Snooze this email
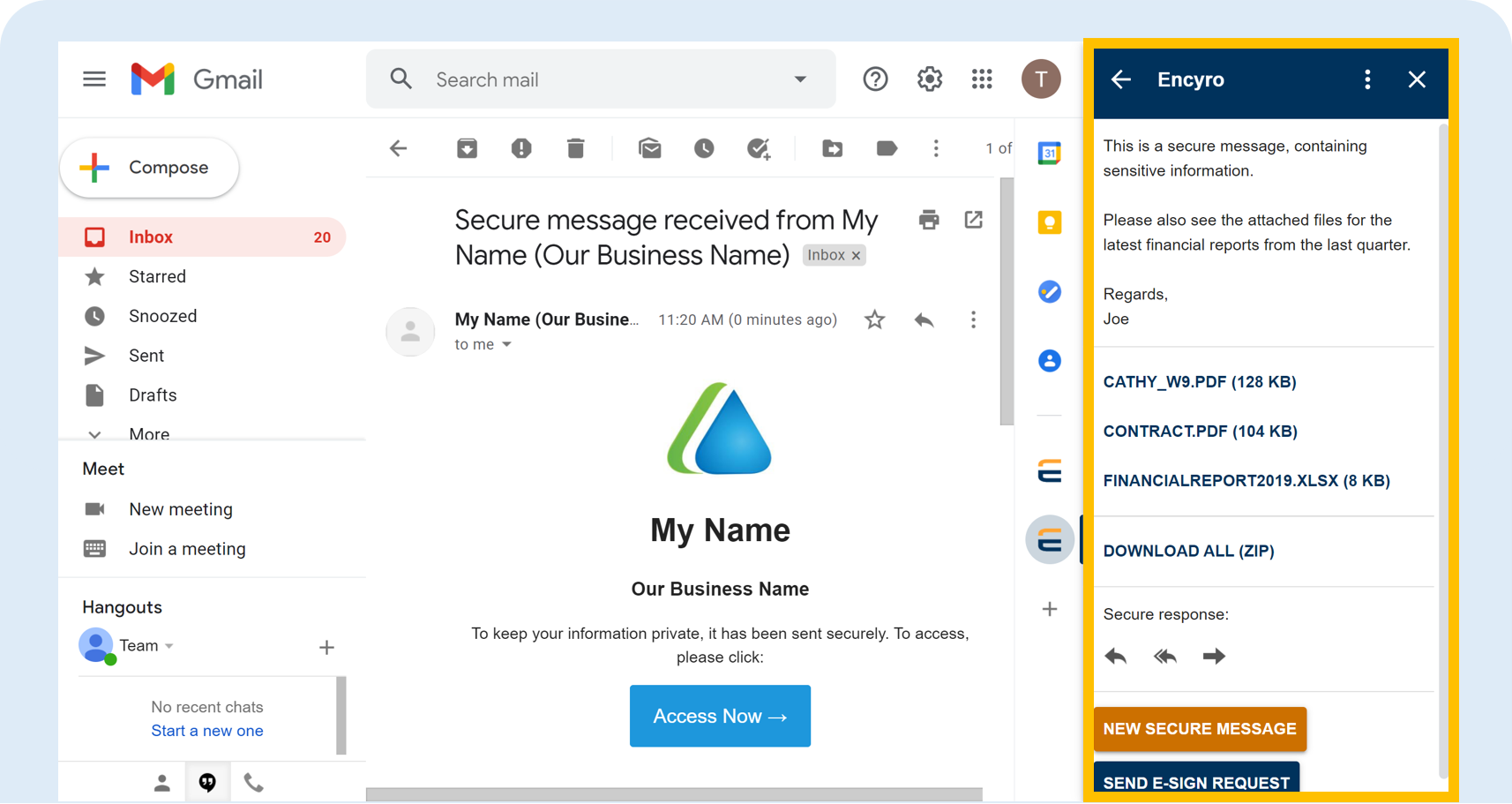Viewport: 1512px width, 804px height. coord(704,148)
